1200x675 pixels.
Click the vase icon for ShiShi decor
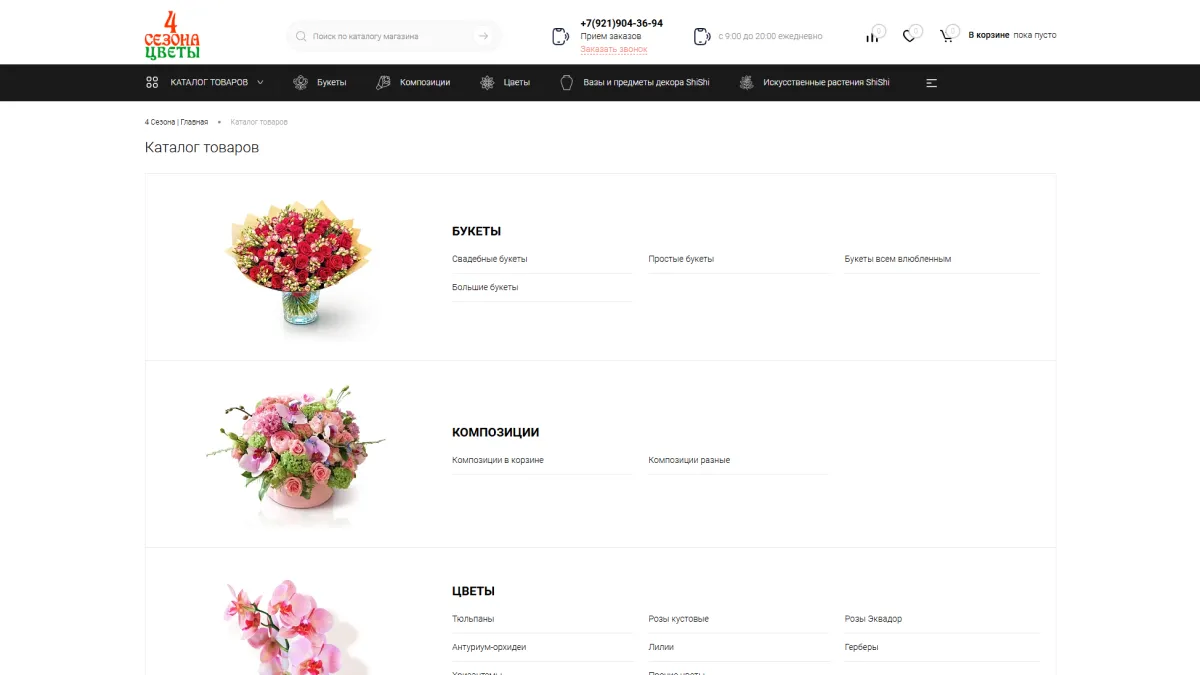566,83
